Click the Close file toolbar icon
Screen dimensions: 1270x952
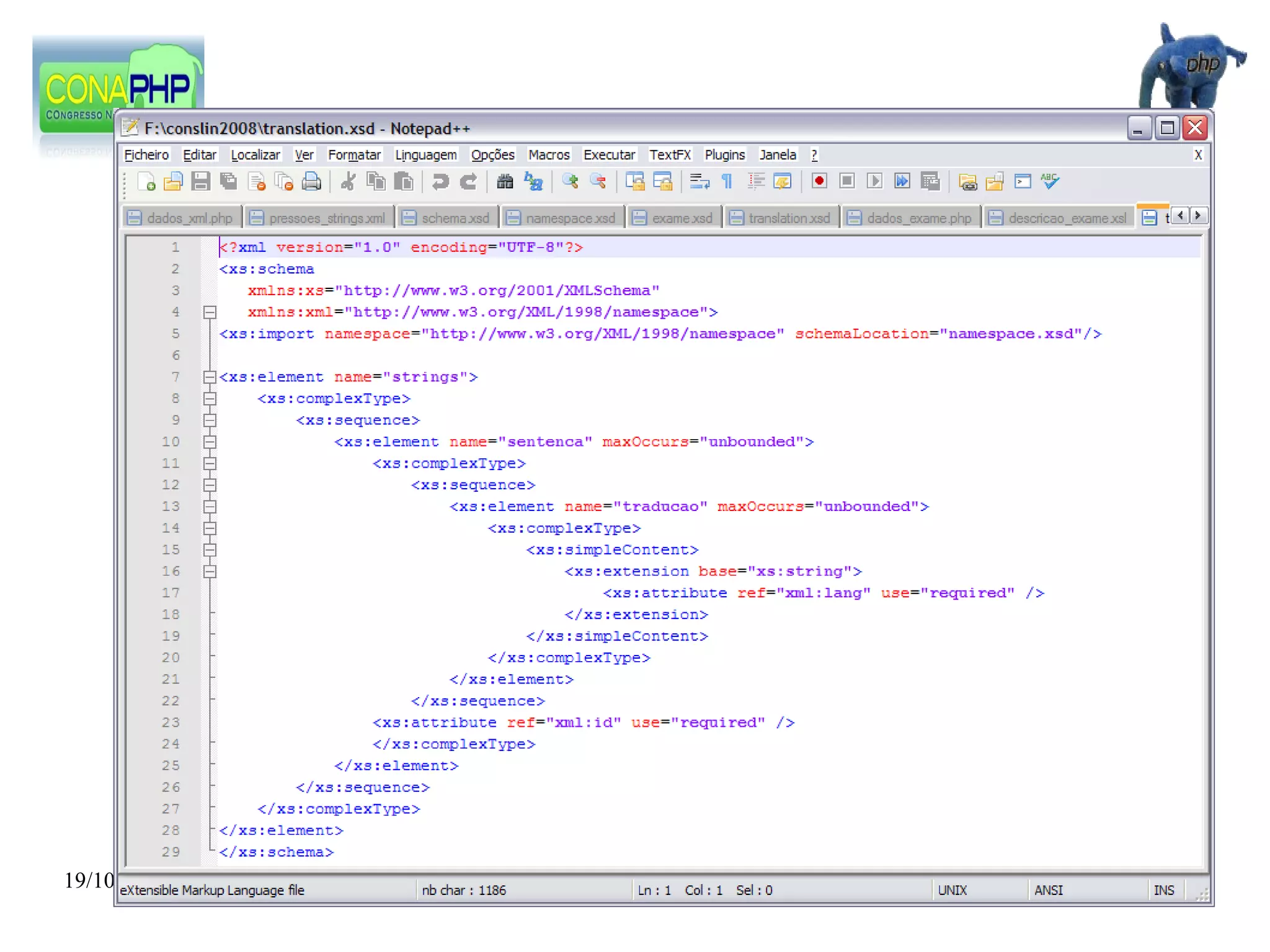[x=256, y=182]
